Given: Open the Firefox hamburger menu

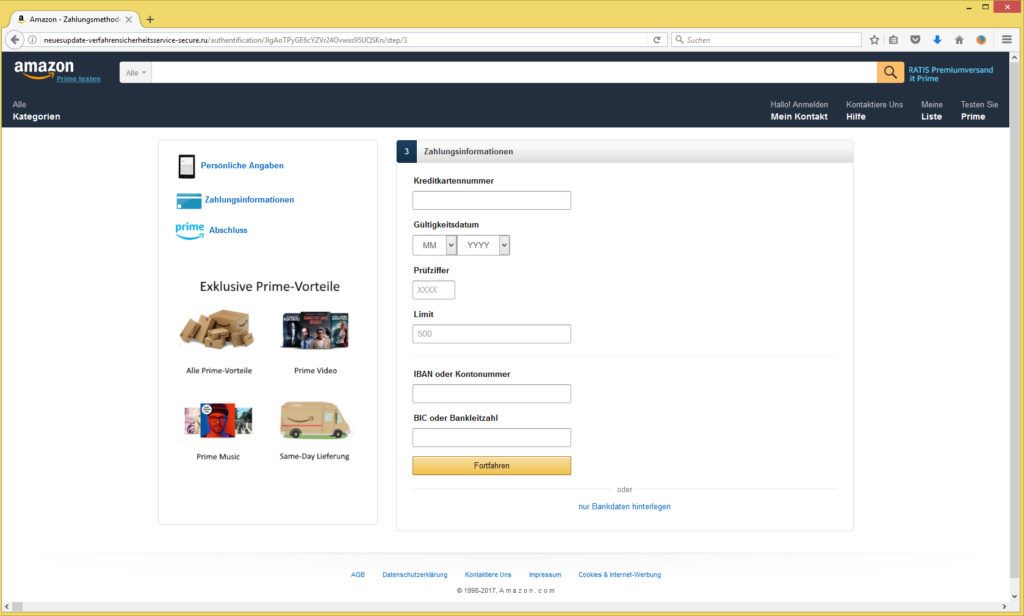Looking at the screenshot, I should pos(1007,40).
